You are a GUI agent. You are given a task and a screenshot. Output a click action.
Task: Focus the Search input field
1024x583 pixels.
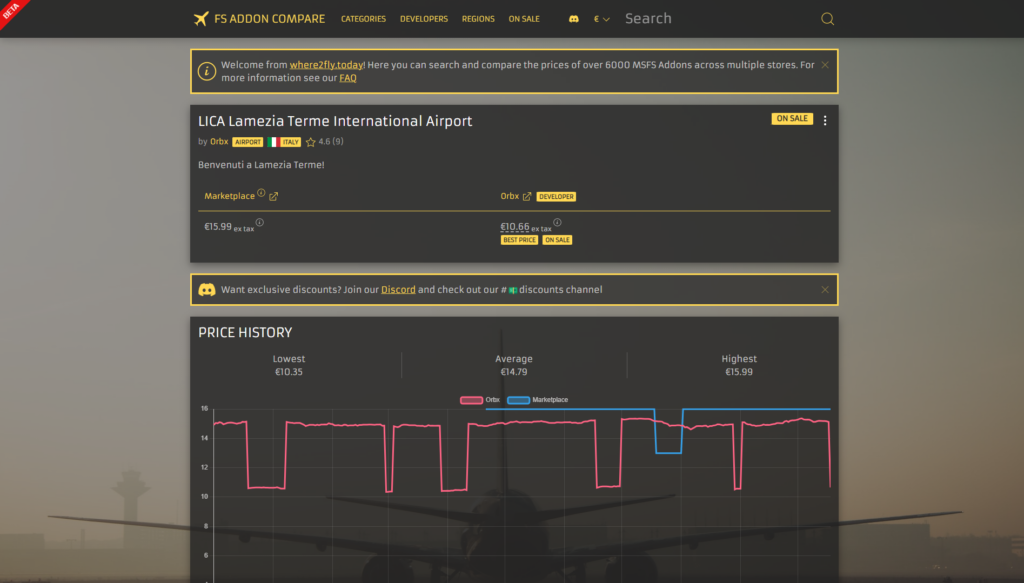718,19
